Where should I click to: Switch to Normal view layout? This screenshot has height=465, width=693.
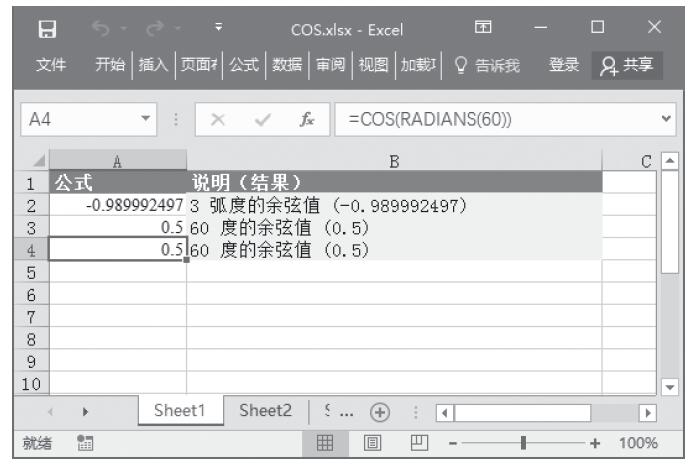325,442
